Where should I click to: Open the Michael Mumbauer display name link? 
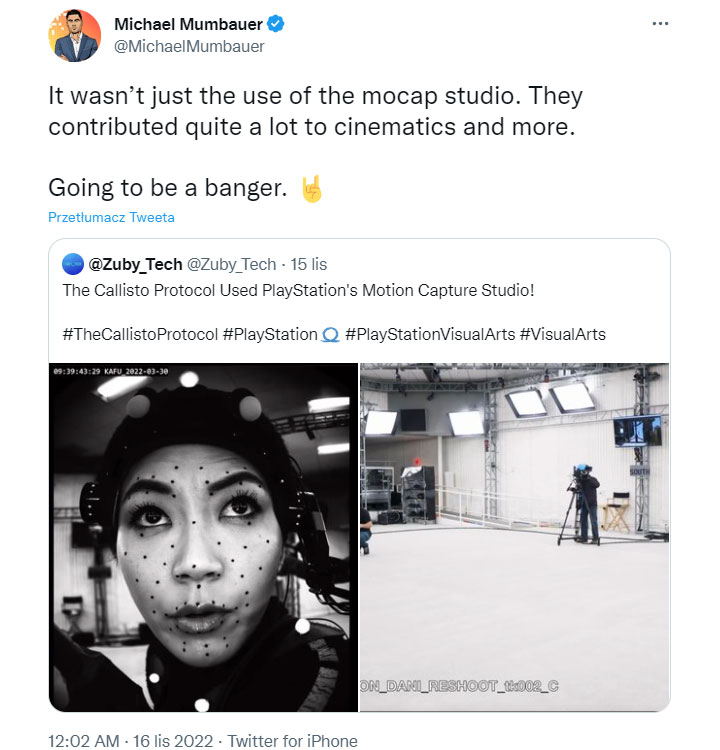189,24
